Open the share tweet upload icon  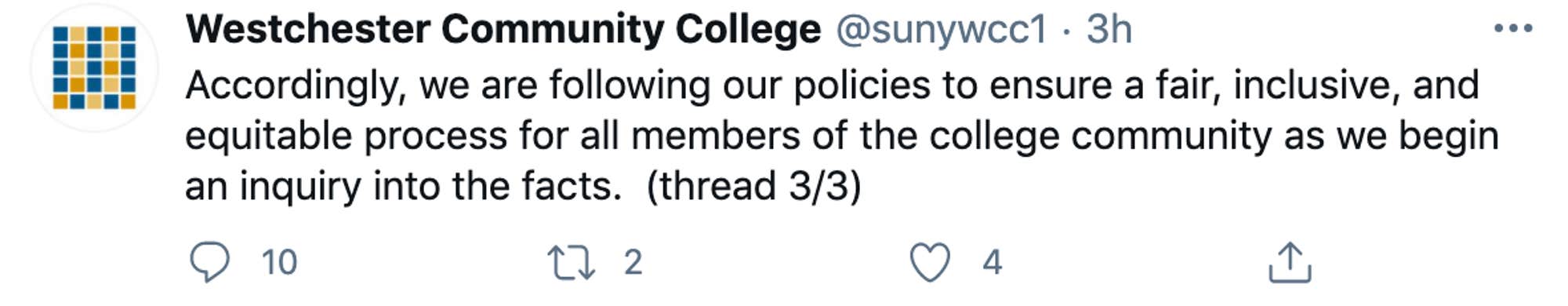point(1290,262)
